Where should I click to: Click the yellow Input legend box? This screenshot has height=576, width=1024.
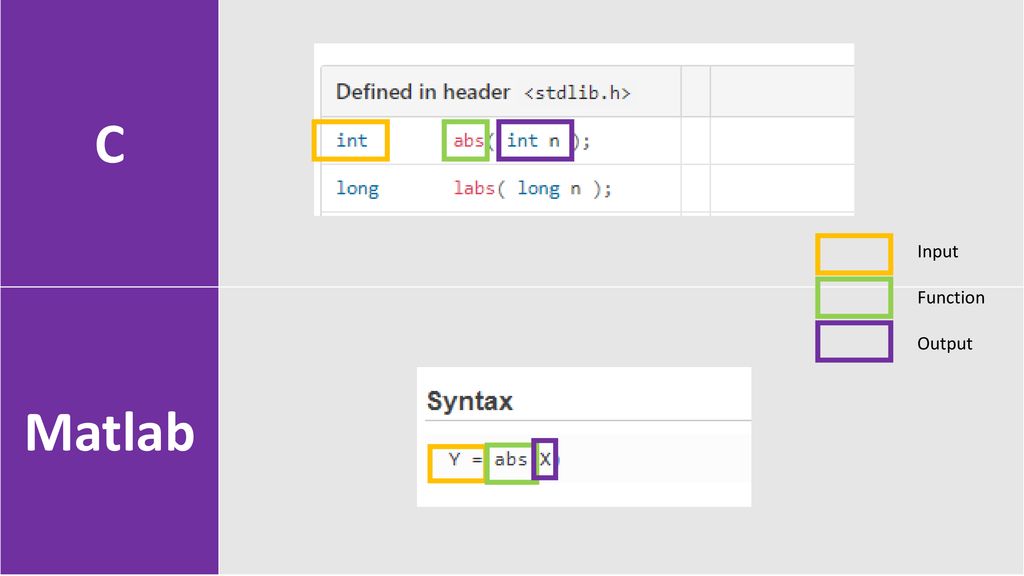853,253
